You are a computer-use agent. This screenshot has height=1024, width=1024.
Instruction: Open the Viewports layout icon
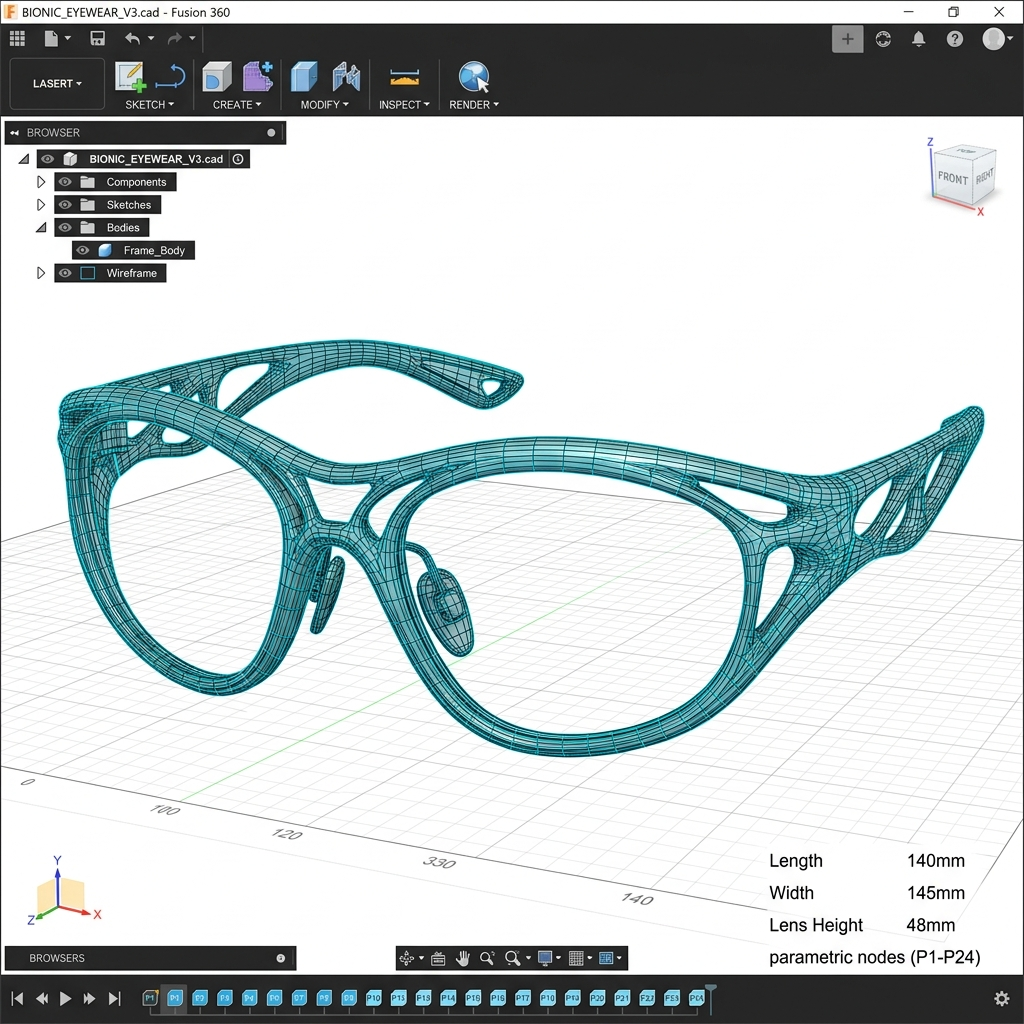click(x=605, y=958)
